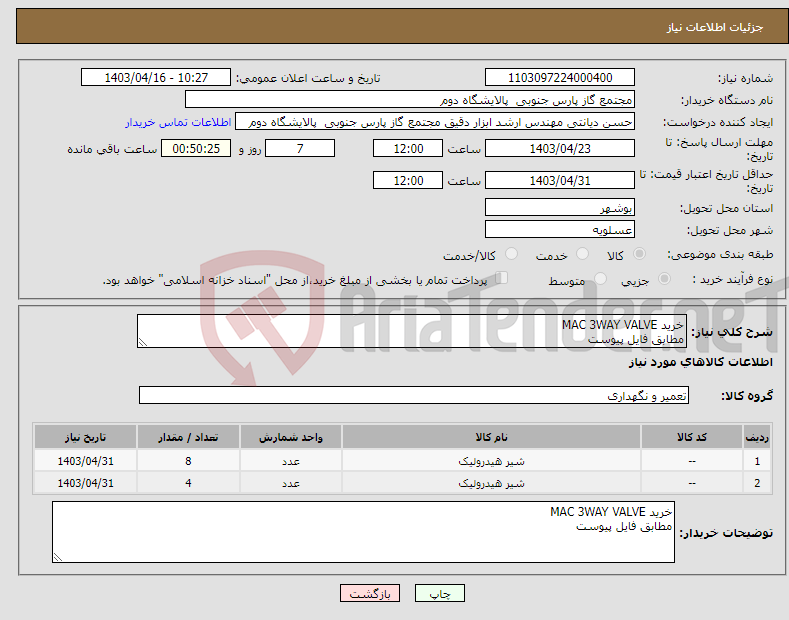Image resolution: width=789 pixels, height=620 pixels.
Task: Click the delivery city عسلویه field
Action: (560, 229)
